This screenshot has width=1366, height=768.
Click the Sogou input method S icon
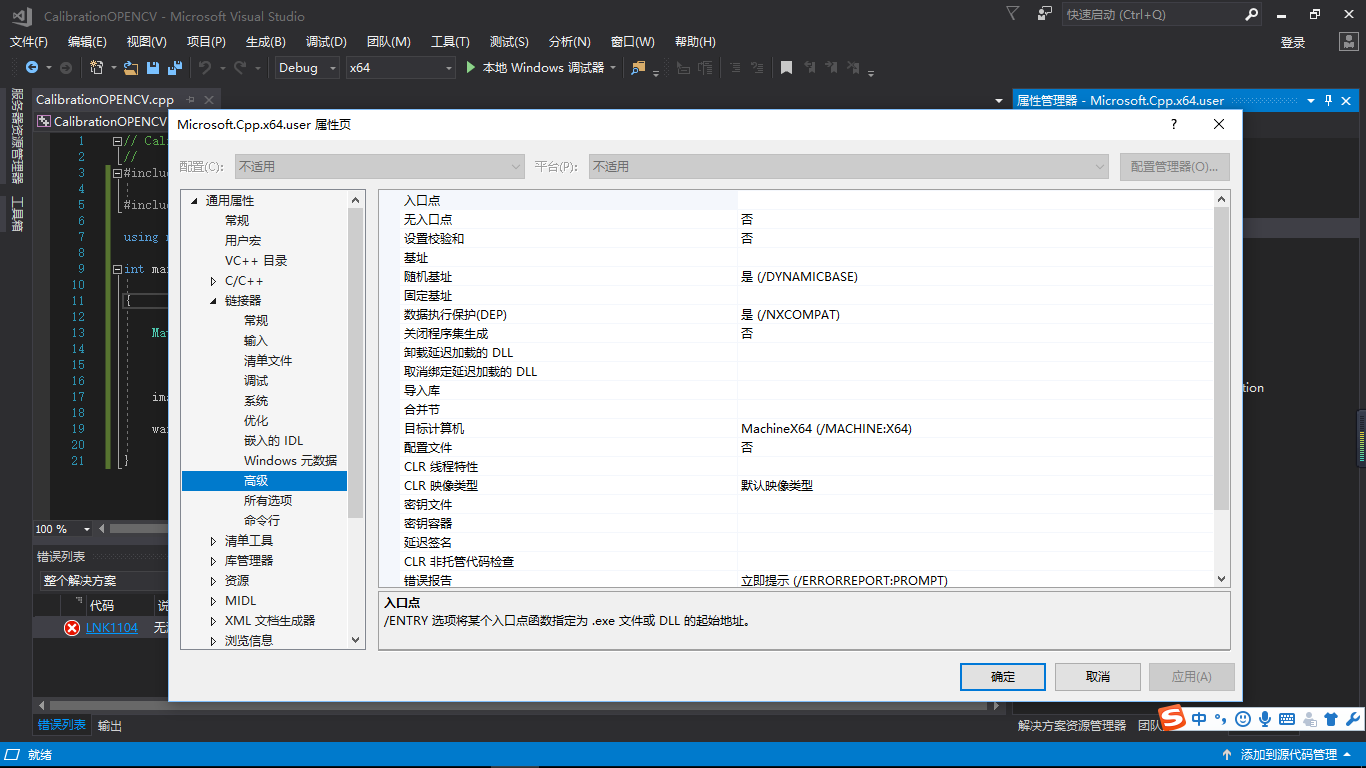point(1172,718)
